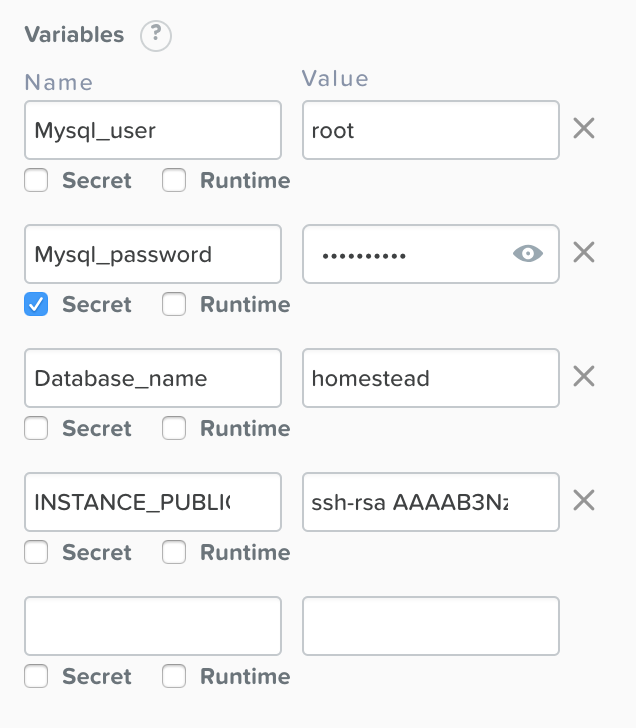Open the Variables help question-mark icon
Viewport: 636px width, 728px height.
(156, 36)
